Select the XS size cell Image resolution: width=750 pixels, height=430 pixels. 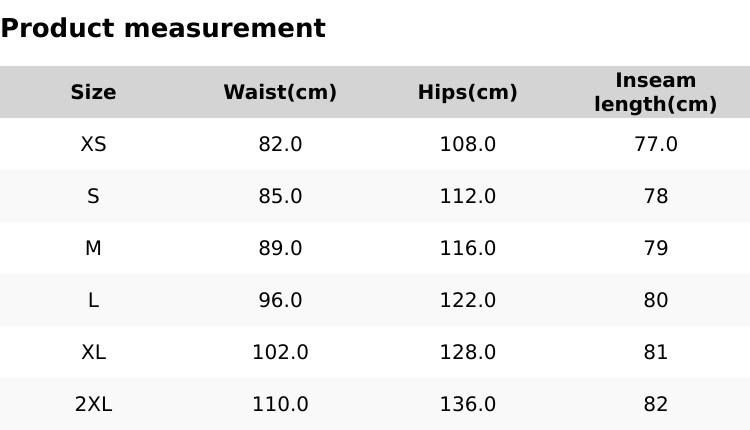coord(93,144)
